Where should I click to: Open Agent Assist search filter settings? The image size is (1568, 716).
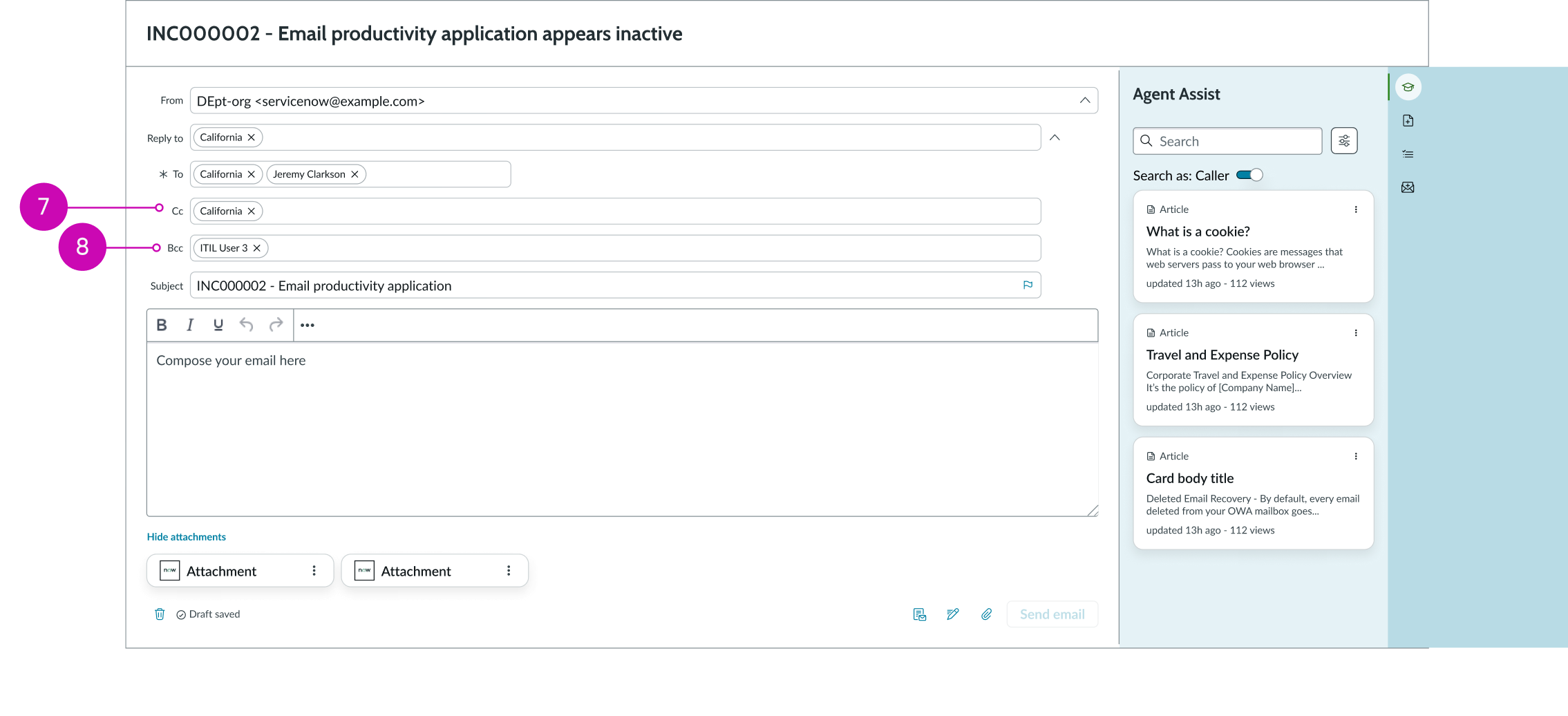tap(1344, 141)
